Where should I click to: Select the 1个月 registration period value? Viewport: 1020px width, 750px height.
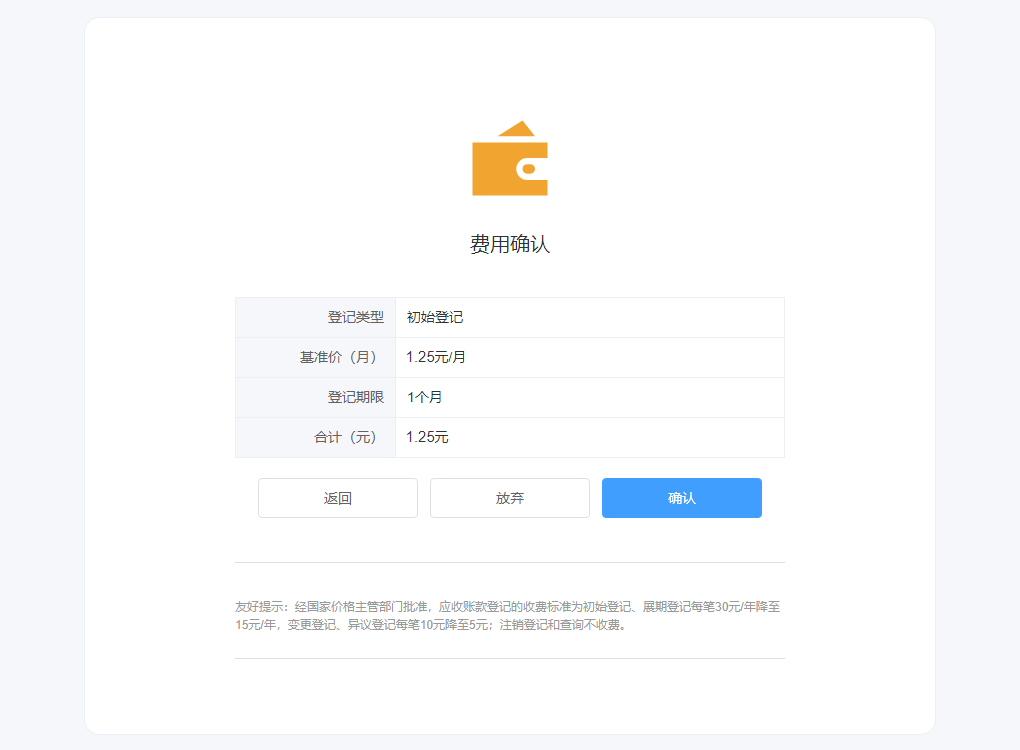tap(424, 397)
